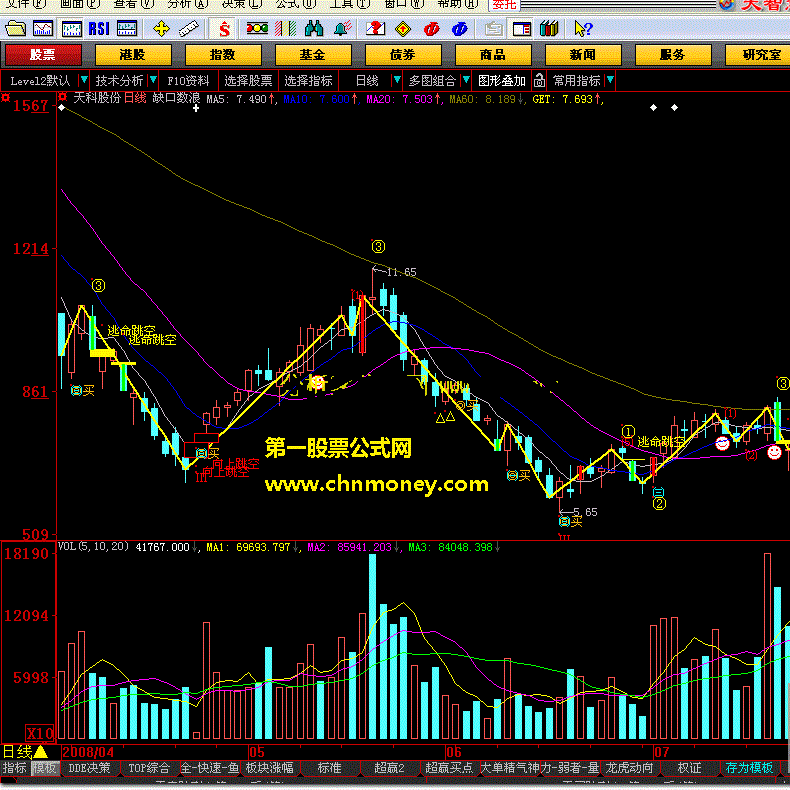790x790 pixels.
Task: Expand the 技术分析 dropdown arrow
Action: click(x=153, y=80)
